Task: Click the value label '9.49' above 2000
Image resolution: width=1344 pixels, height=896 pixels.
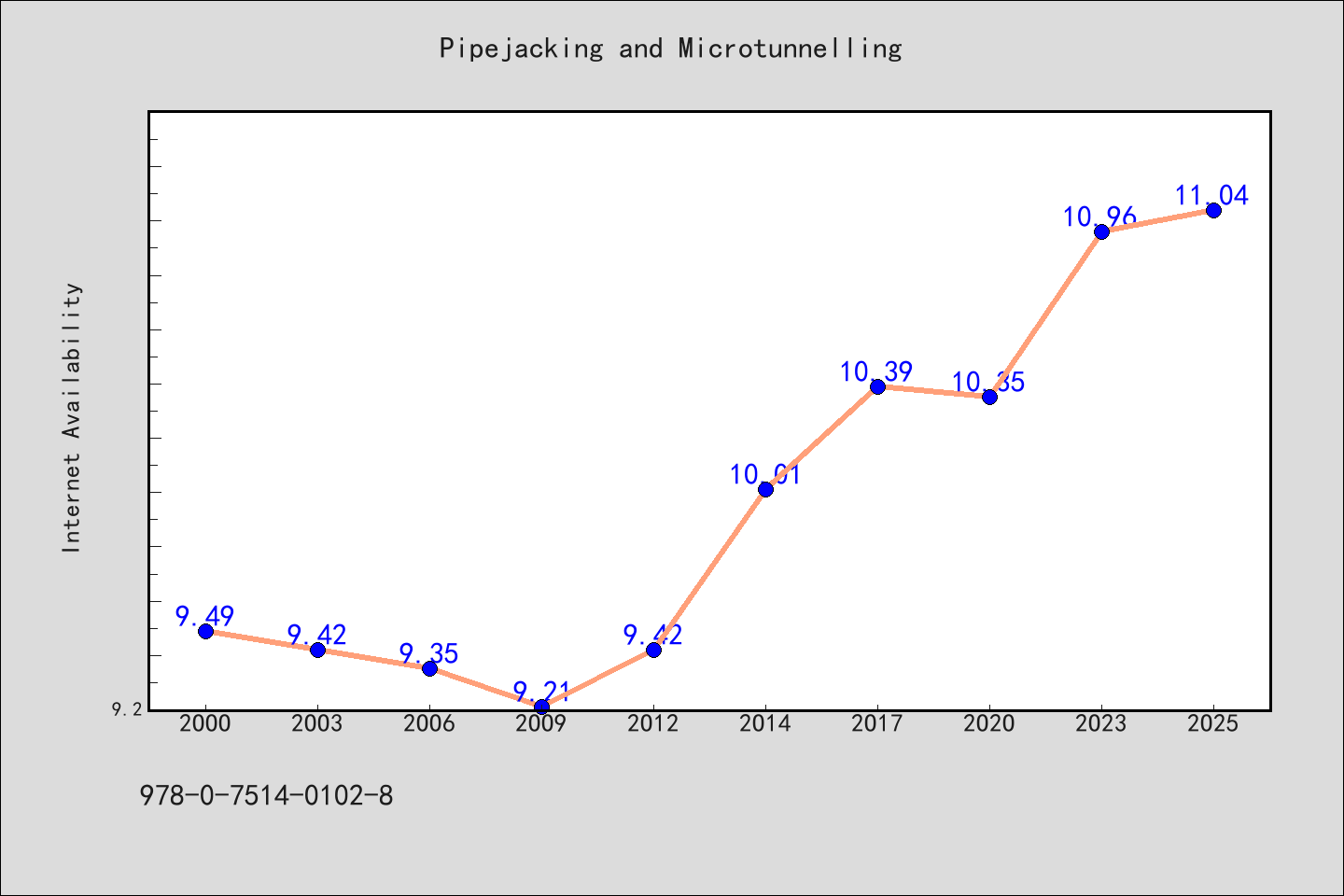Action: [x=205, y=617]
